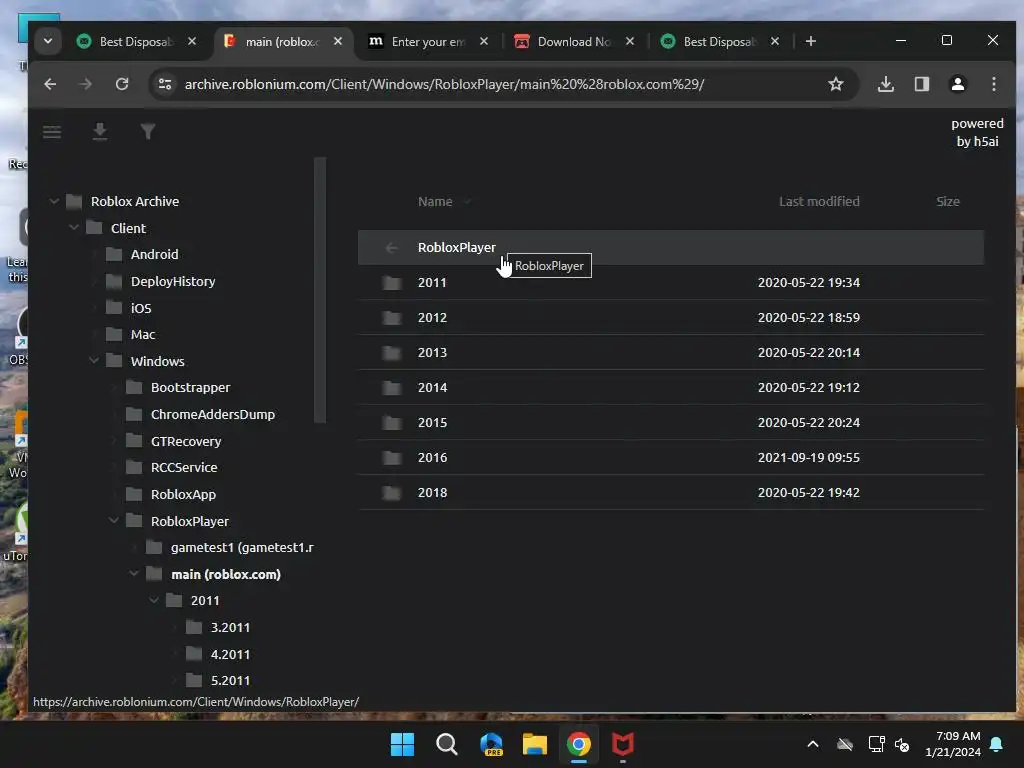This screenshot has width=1024, height=768.
Task: Sort file list by Last modified column
Action: click(x=819, y=201)
